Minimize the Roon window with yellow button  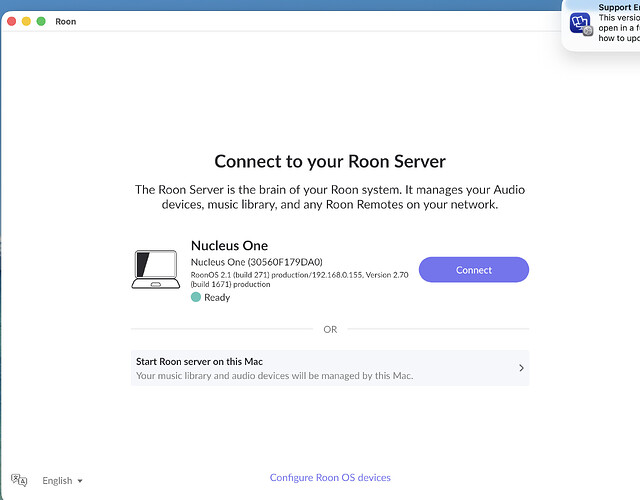[x=26, y=21]
